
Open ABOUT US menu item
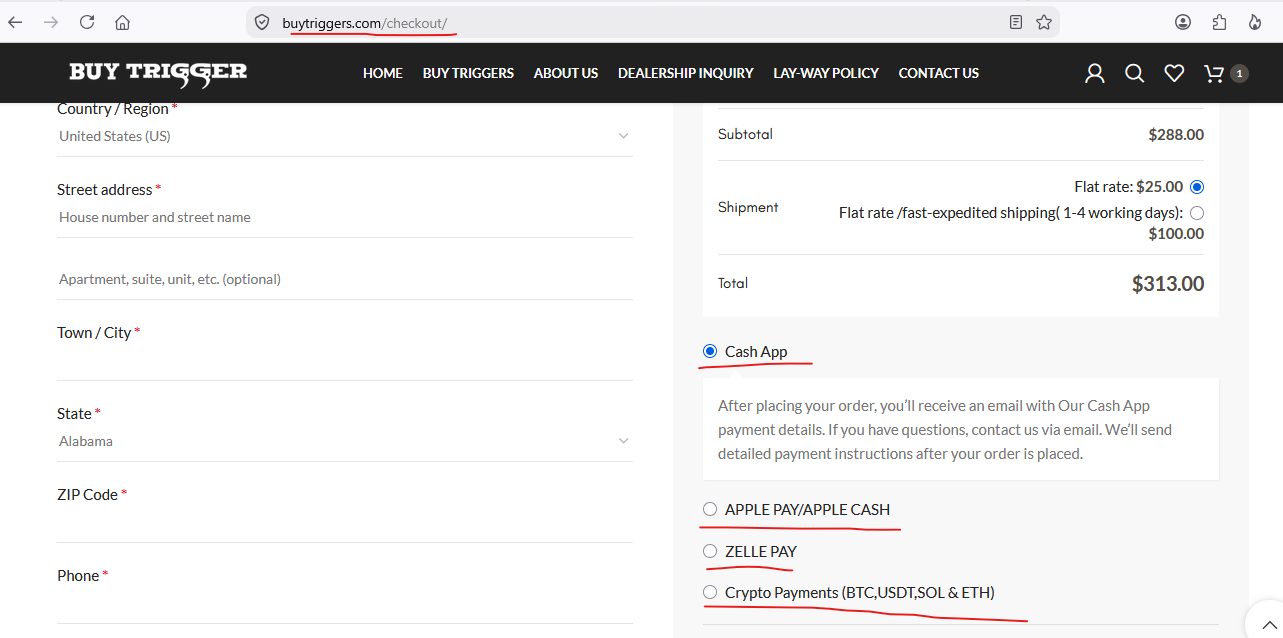pyautogui.click(x=566, y=73)
